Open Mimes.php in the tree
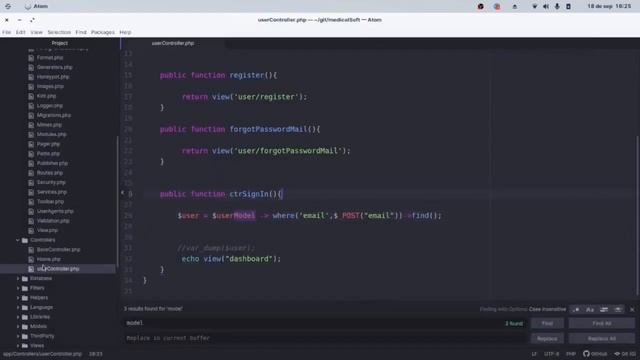The image size is (640, 360). pyautogui.click(x=49, y=125)
